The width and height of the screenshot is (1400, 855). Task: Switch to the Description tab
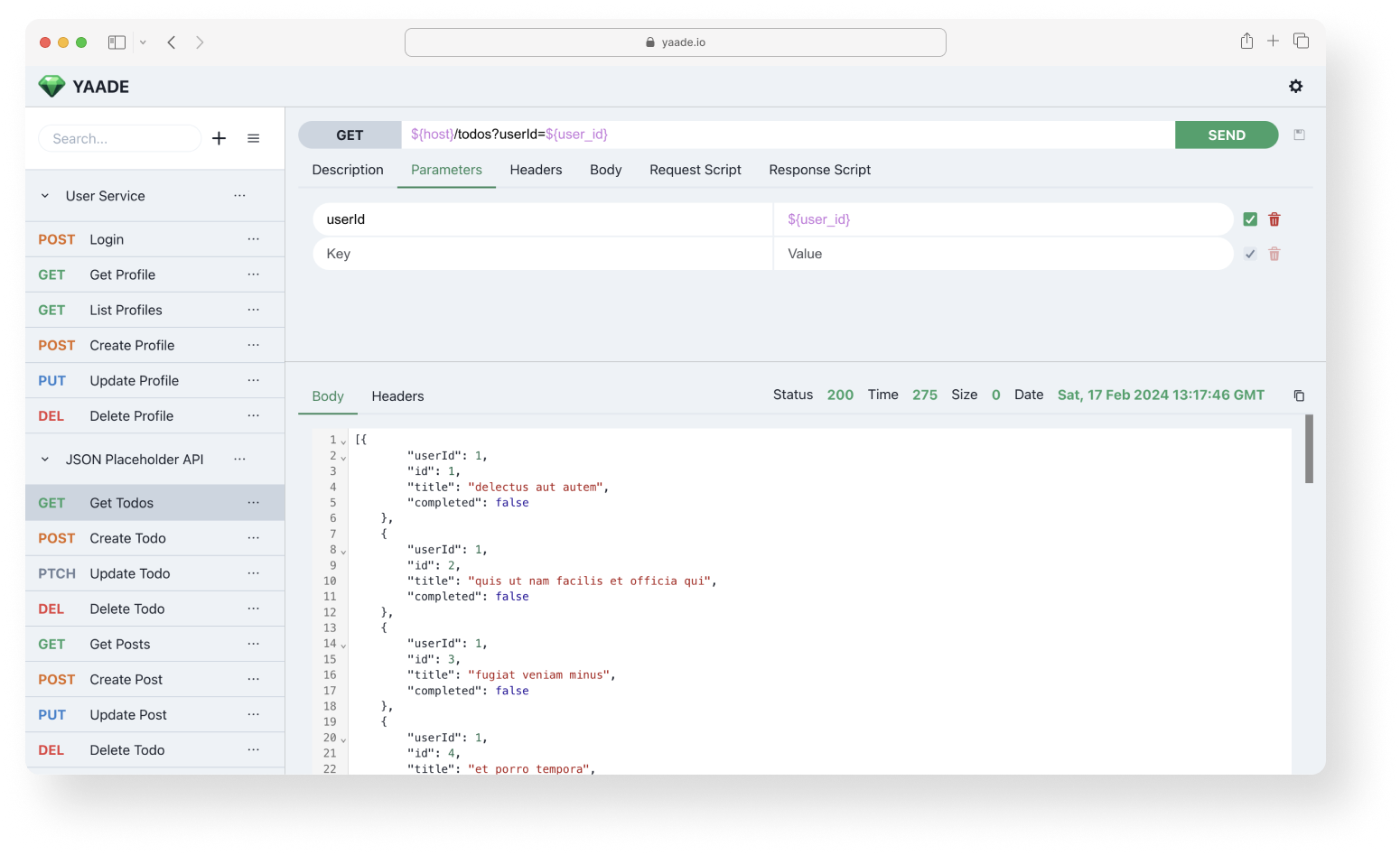[x=348, y=170]
